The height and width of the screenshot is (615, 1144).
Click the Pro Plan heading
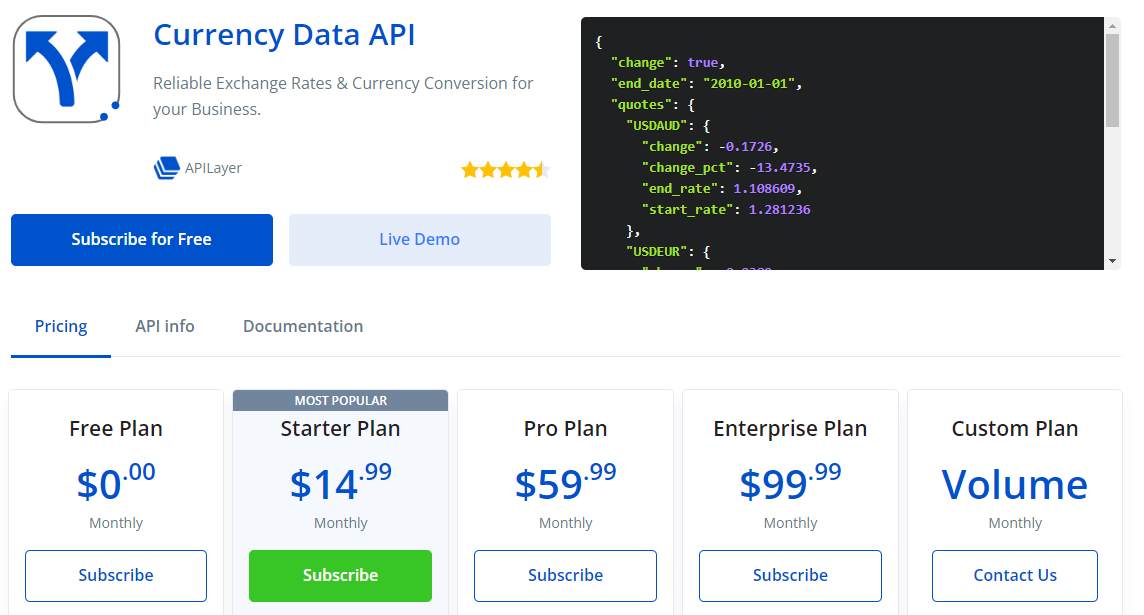pyautogui.click(x=565, y=428)
